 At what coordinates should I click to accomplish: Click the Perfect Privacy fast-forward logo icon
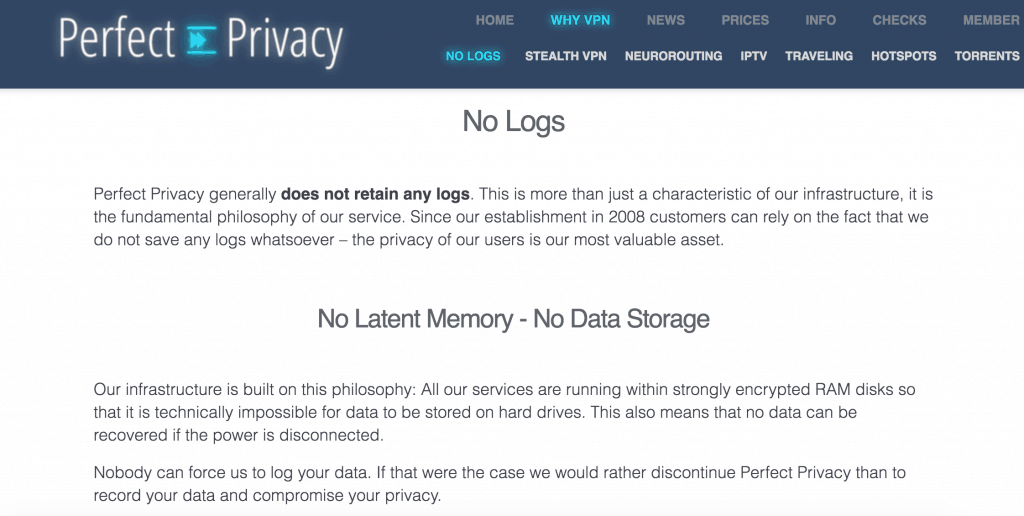pos(201,40)
